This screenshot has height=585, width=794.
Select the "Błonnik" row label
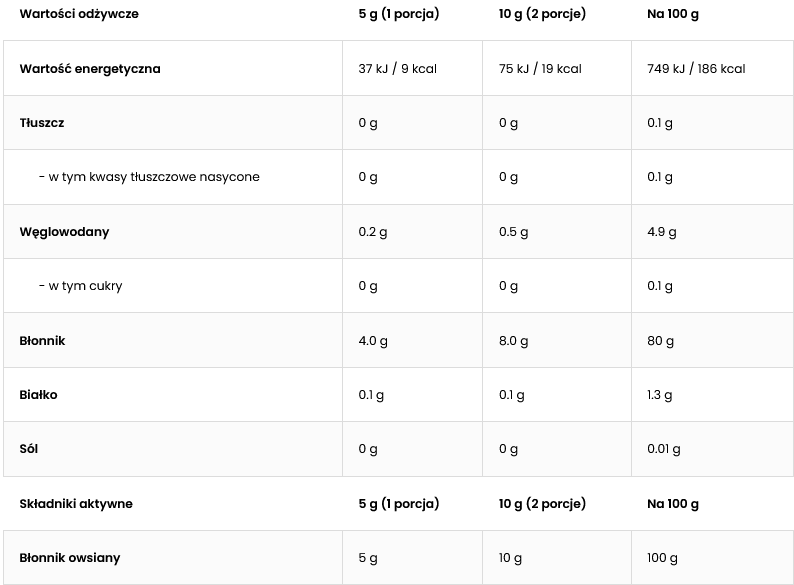point(42,341)
